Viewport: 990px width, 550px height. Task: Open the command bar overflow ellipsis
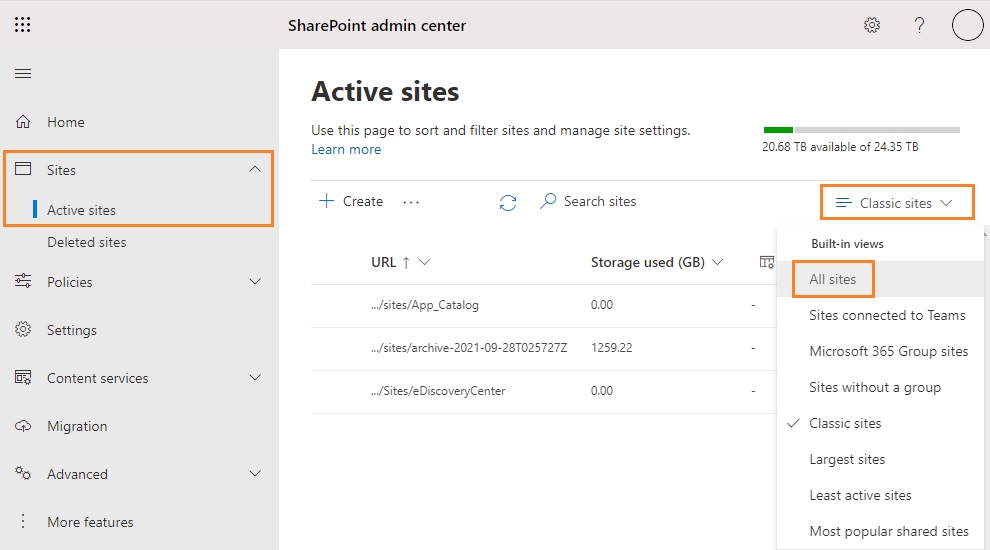(x=411, y=202)
